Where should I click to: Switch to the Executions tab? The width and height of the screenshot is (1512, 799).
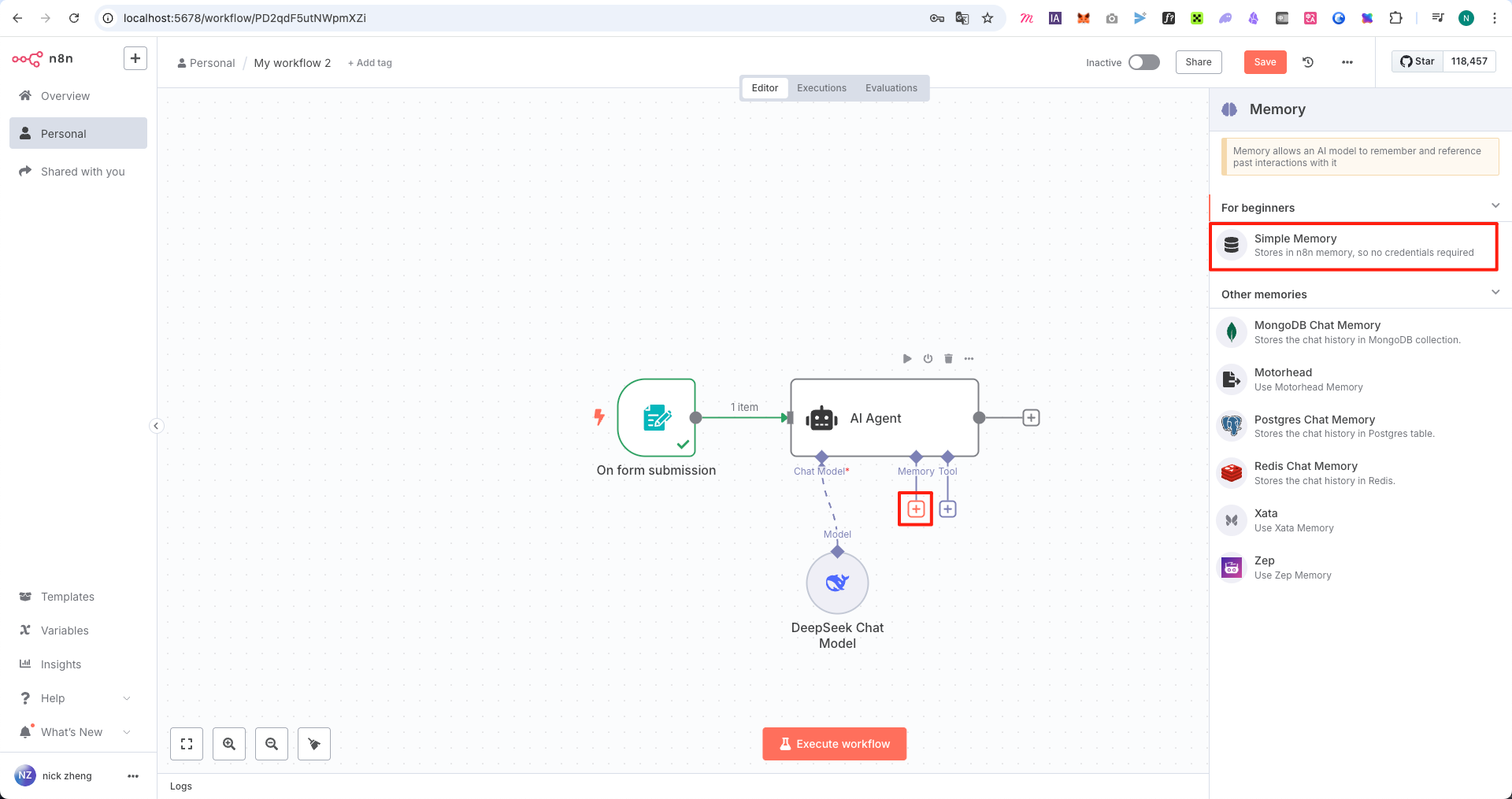click(x=821, y=88)
